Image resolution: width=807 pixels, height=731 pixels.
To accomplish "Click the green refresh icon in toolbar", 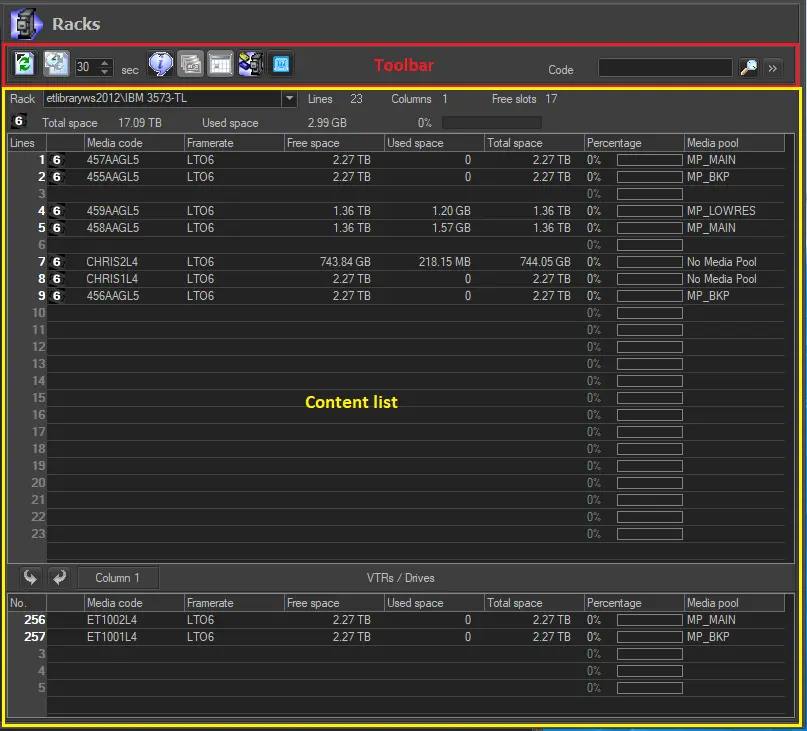I will click(x=25, y=65).
